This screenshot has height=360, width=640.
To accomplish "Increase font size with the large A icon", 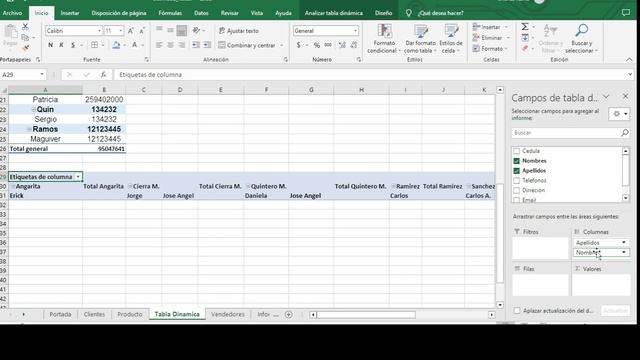I will [131, 31].
